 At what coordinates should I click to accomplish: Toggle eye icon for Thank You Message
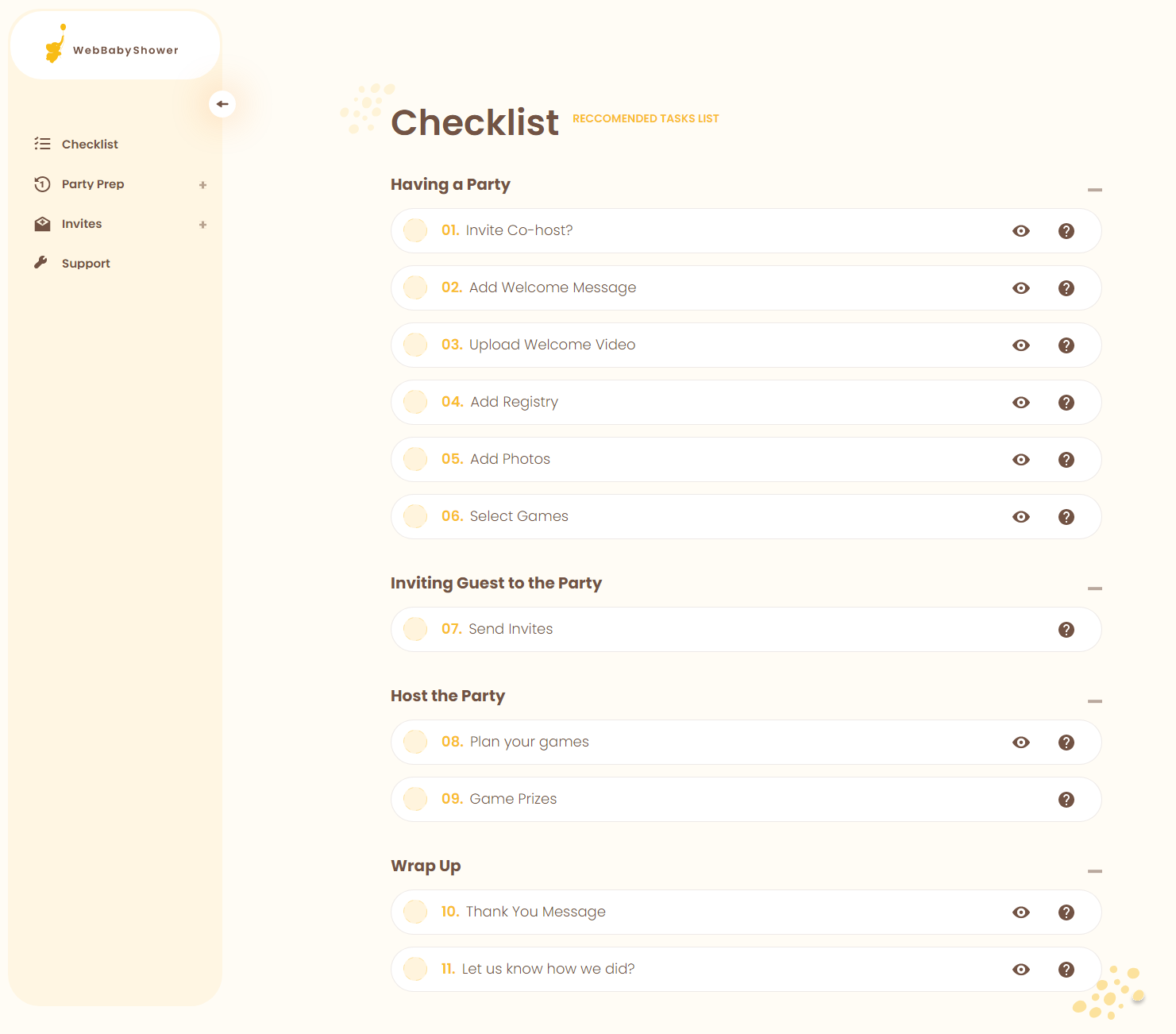coord(1021,912)
